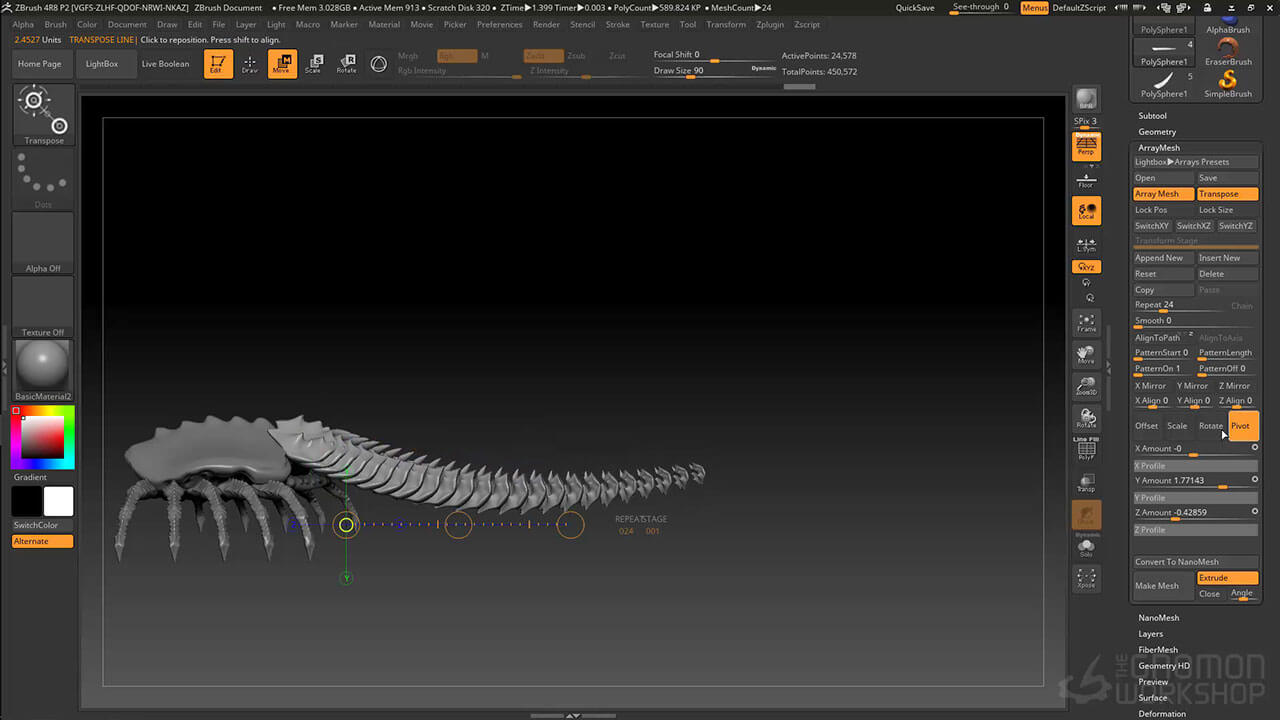Open the Zplugin menu
The height and width of the screenshot is (720, 1280).
(x=770, y=24)
